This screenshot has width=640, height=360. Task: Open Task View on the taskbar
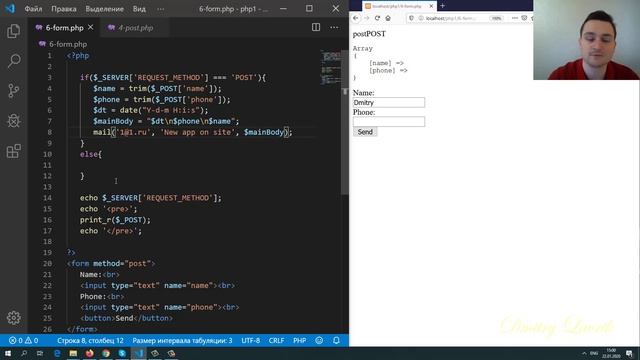[x=40, y=353]
